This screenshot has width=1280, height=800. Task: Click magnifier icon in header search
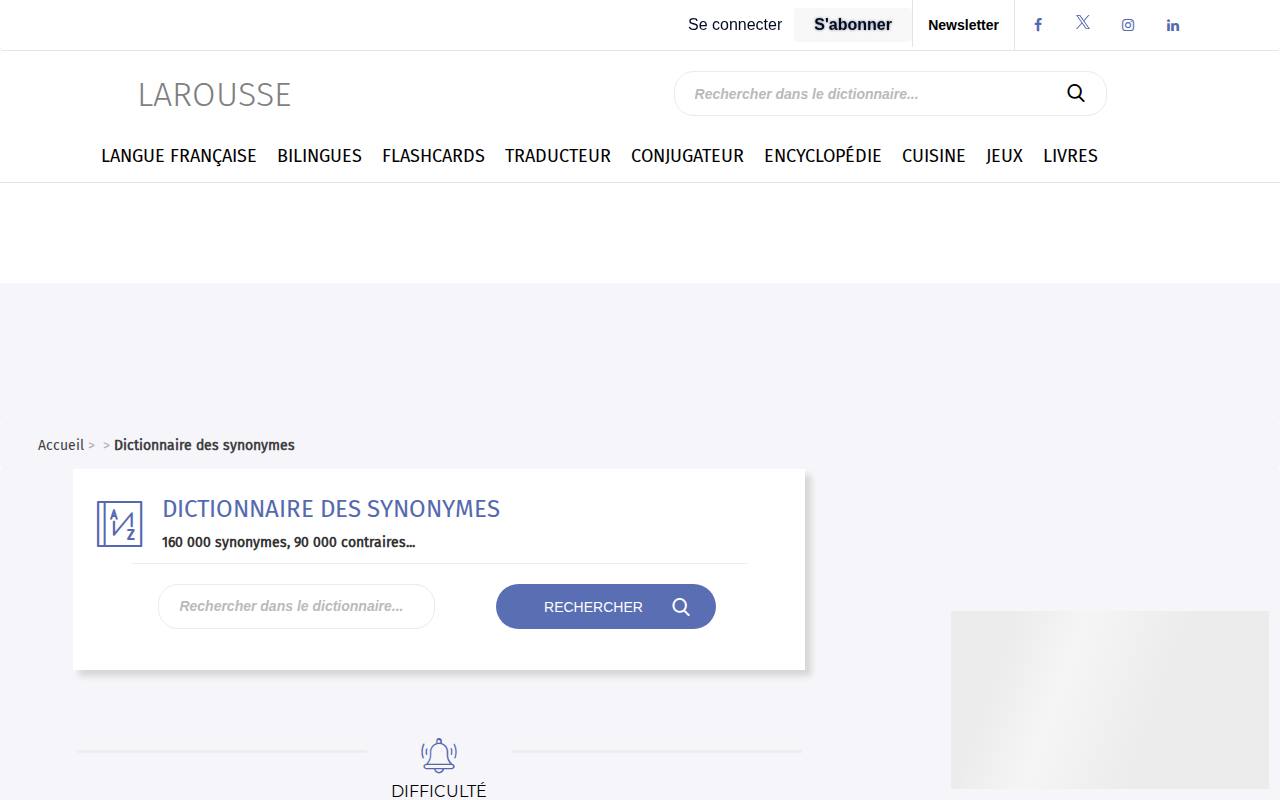click(x=1076, y=93)
